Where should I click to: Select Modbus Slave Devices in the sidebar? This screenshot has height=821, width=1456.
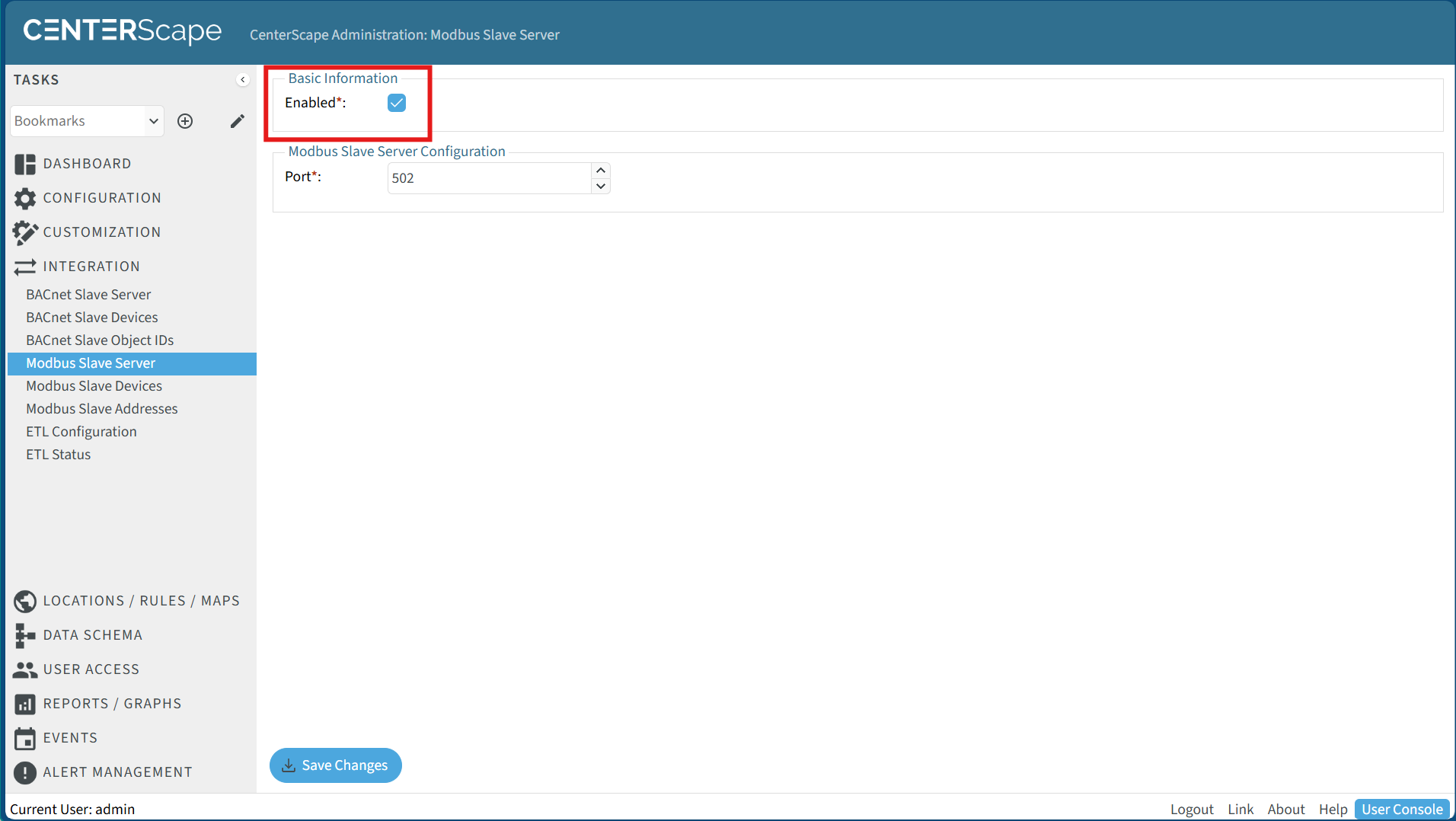tap(94, 386)
